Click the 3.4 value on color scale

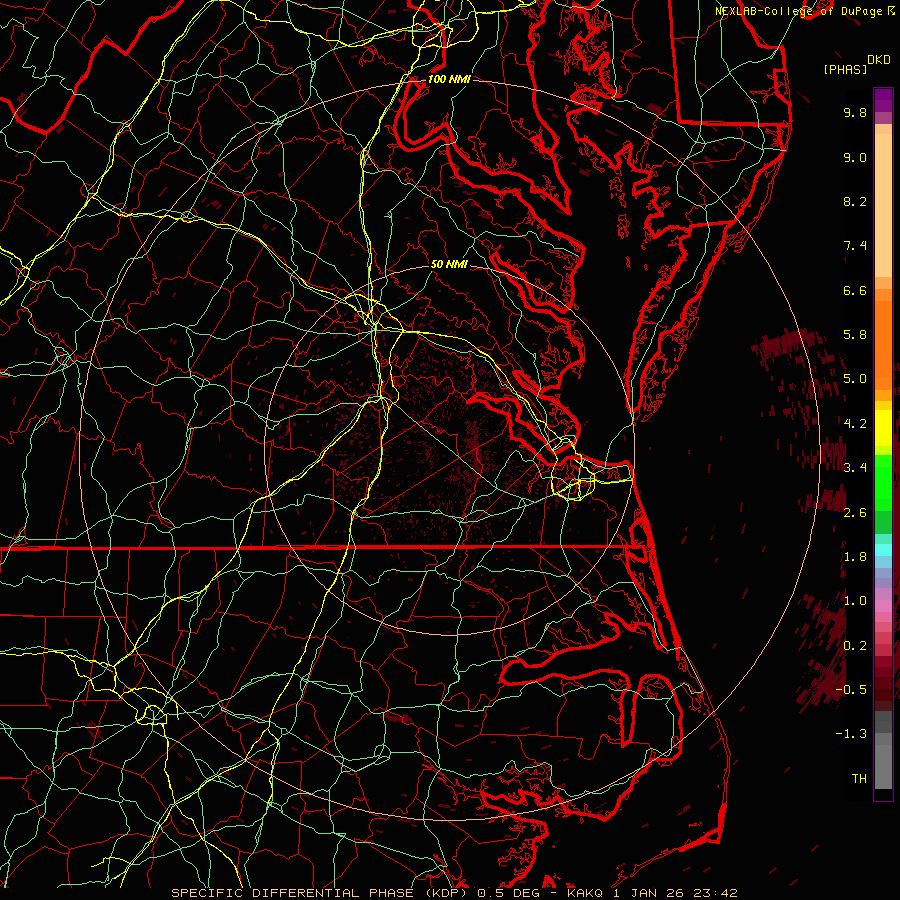(855, 468)
